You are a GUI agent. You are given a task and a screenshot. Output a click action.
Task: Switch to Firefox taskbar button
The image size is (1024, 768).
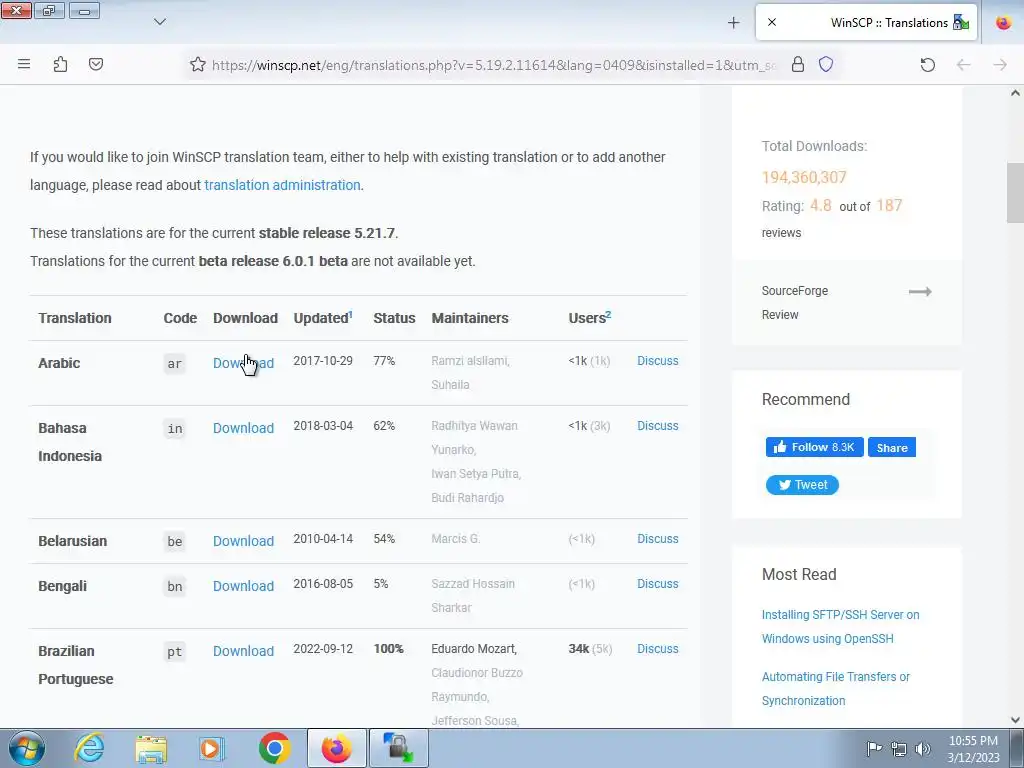point(337,748)
